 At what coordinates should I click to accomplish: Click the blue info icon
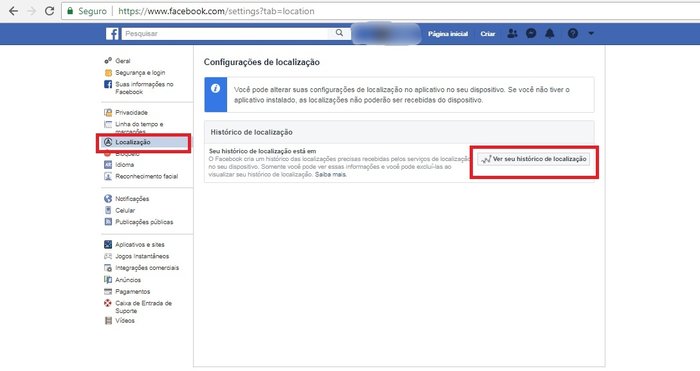(215, 88)
